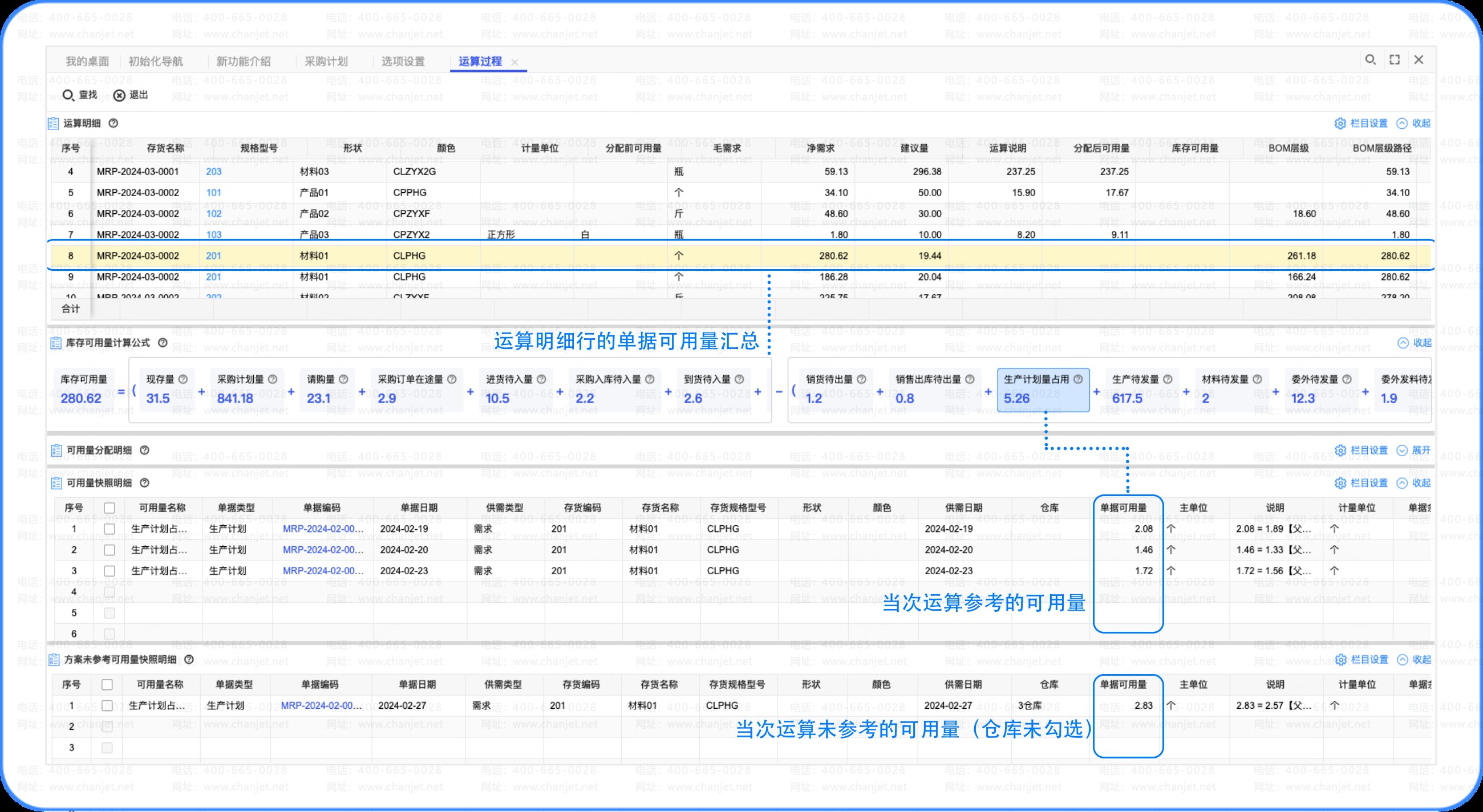Toggle select-all checkbox in 可用量快照明细 header
Viewport: 1483px width, 812px height.
110,508
